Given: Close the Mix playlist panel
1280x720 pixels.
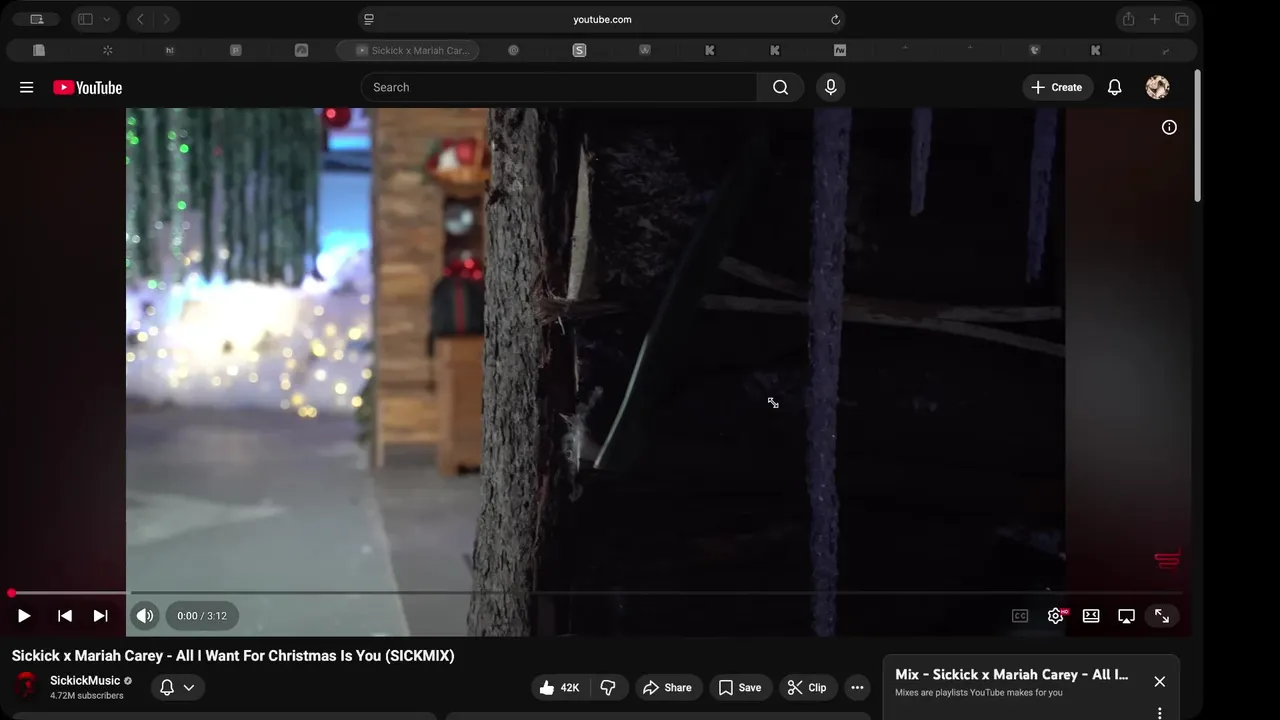Looking at the screenshot, I should 1159,681.
